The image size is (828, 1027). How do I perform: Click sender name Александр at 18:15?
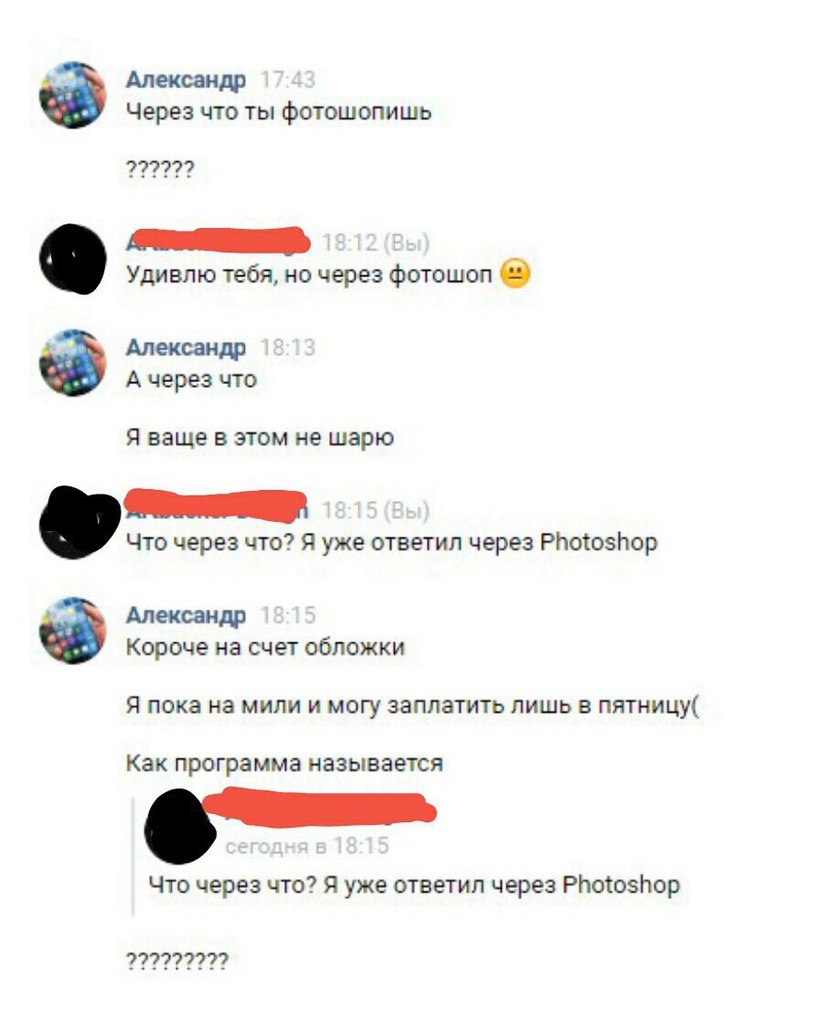pos(186,614)
